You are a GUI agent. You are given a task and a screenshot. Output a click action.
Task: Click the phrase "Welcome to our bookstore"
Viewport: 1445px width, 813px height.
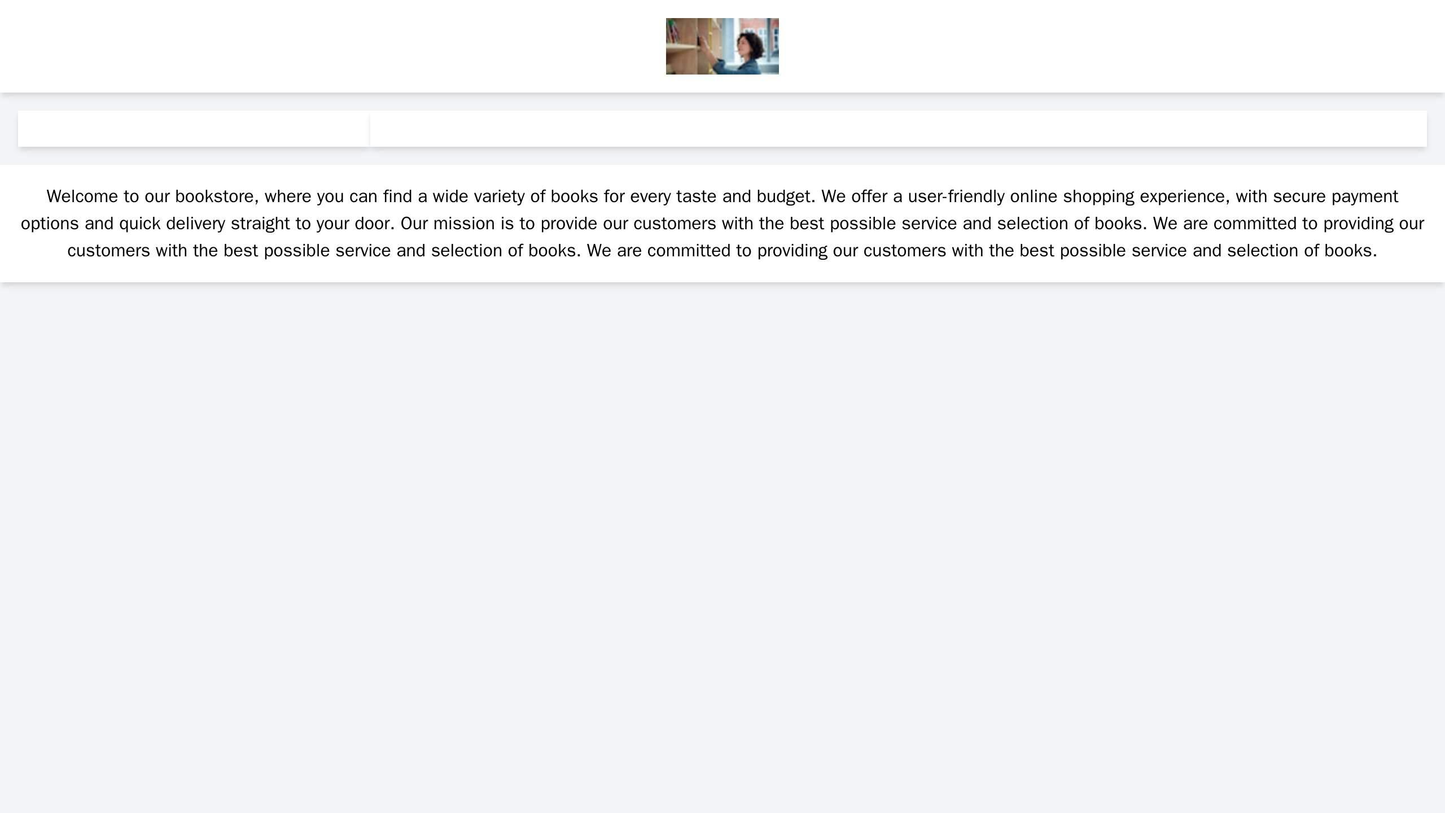pos(153,196)
